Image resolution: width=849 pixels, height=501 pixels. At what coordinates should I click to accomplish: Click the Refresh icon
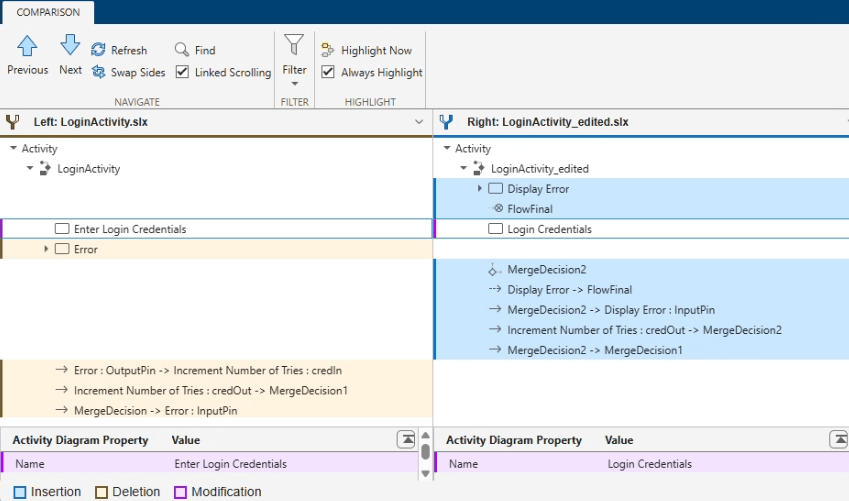point(98,50)
